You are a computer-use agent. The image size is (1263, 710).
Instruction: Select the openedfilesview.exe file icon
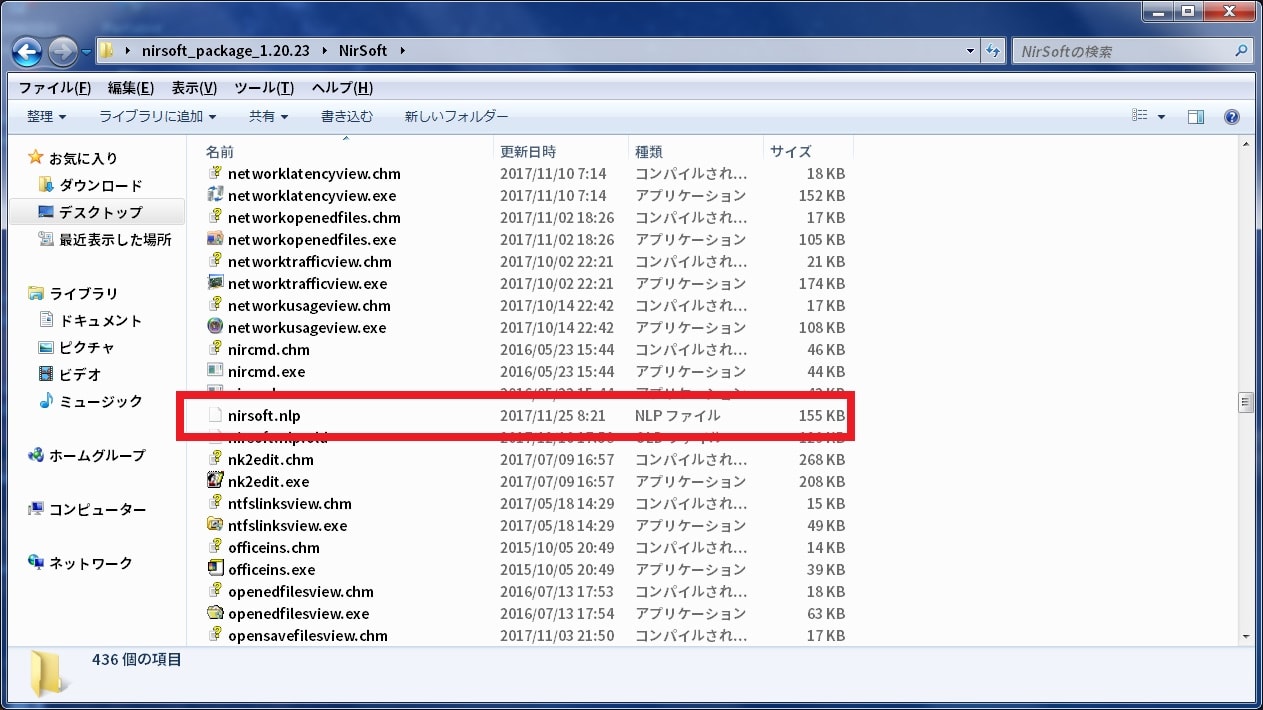pyautogui.click(x=215, y=613)
